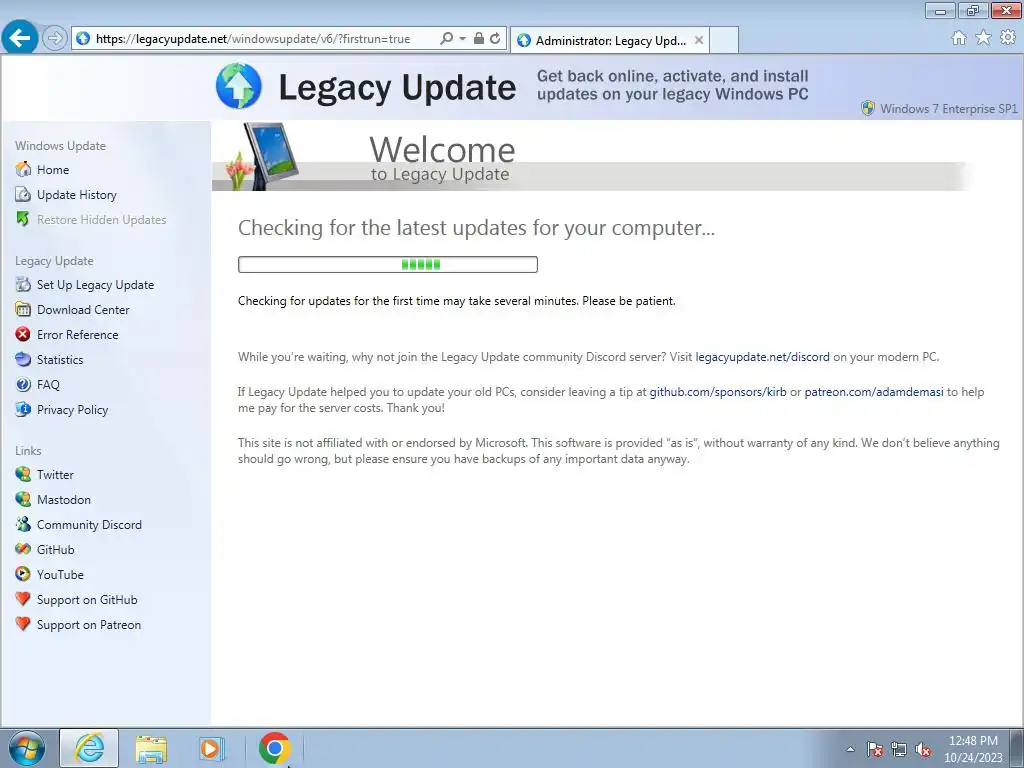
Task: Click the Support on Patreon heart icon
Action: click(x=23, y=624)
